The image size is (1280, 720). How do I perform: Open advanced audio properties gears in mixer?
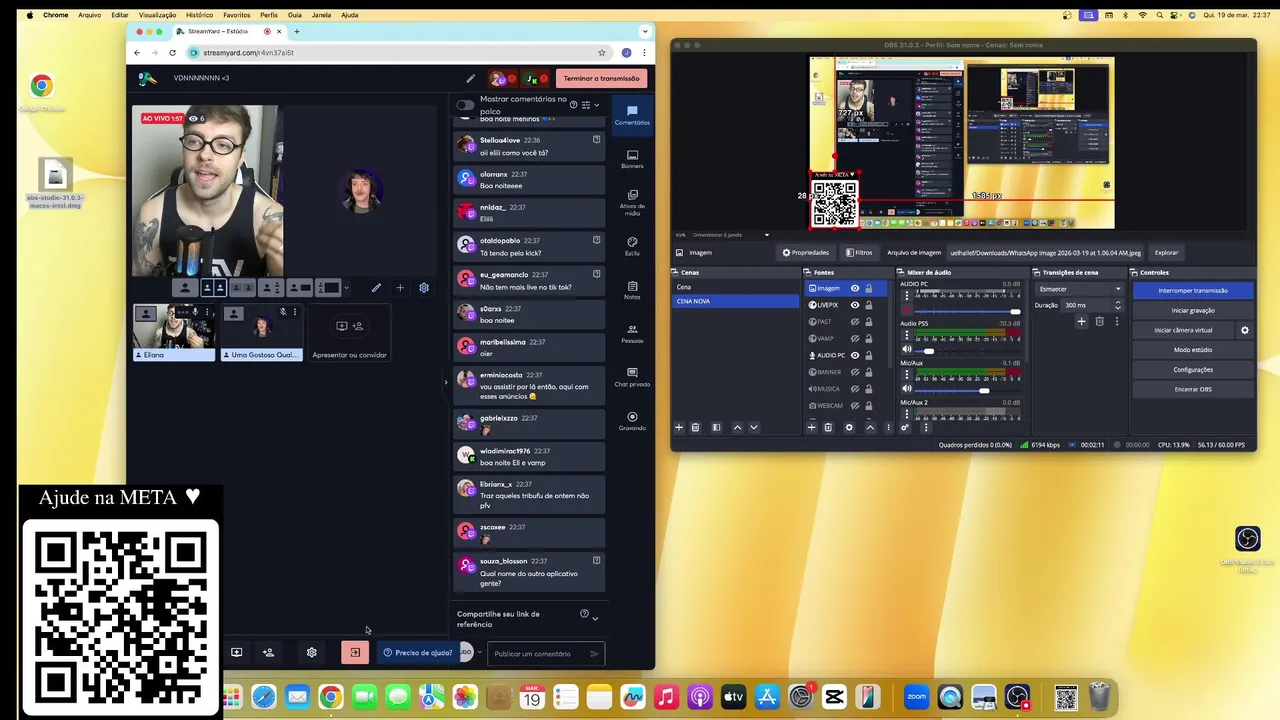905,427
